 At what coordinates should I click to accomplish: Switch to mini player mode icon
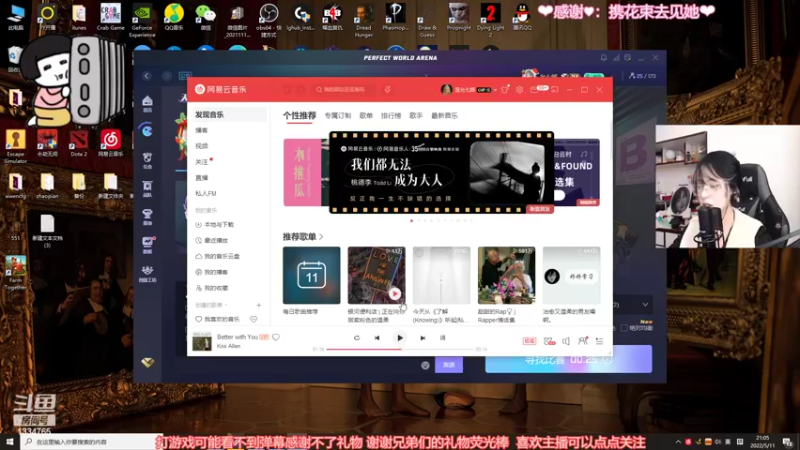tap(555, 89)
